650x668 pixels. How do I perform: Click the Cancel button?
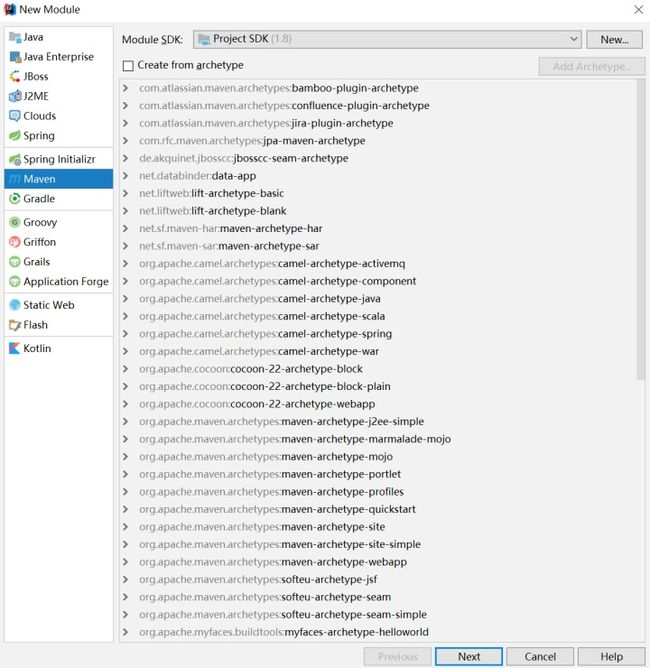pyautogui.click(x=540, y=656)
